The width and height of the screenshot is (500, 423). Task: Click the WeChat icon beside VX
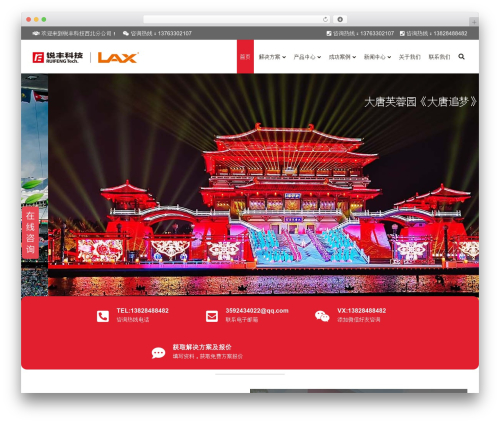tap(322, 316)
